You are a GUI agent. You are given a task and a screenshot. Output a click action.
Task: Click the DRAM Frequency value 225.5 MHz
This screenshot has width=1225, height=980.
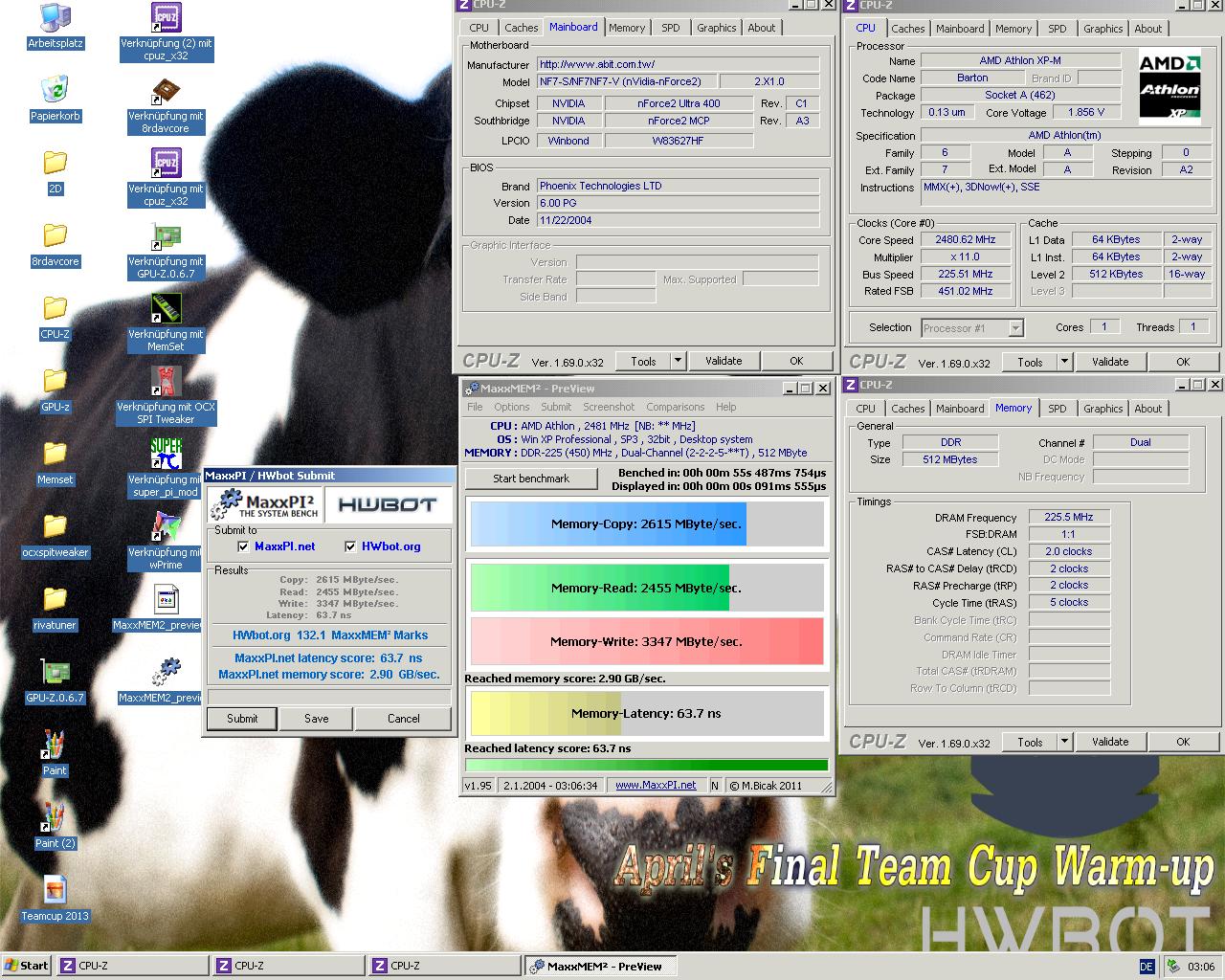point(1069,517)
